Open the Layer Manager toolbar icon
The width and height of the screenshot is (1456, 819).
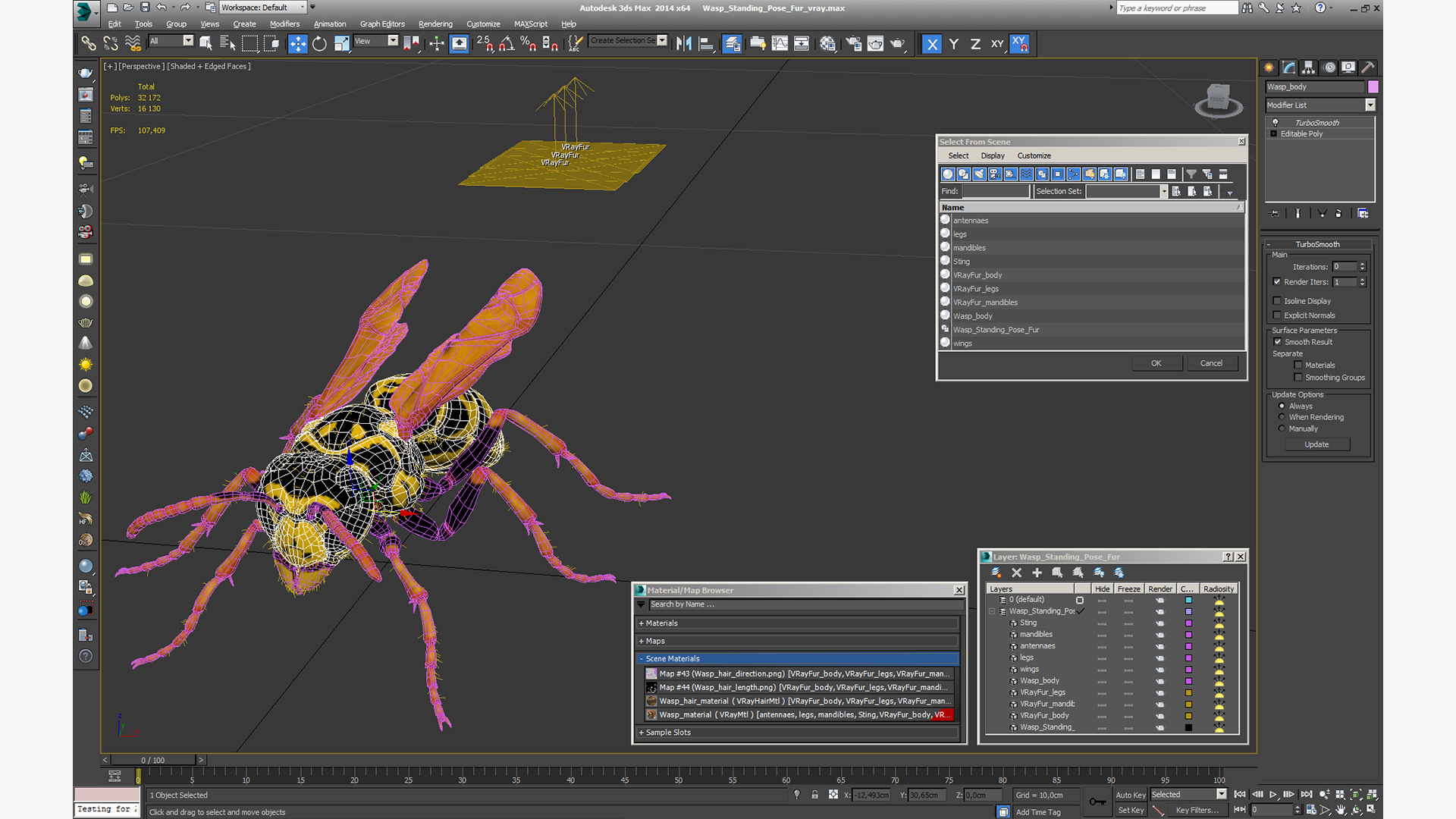(732, 43)
